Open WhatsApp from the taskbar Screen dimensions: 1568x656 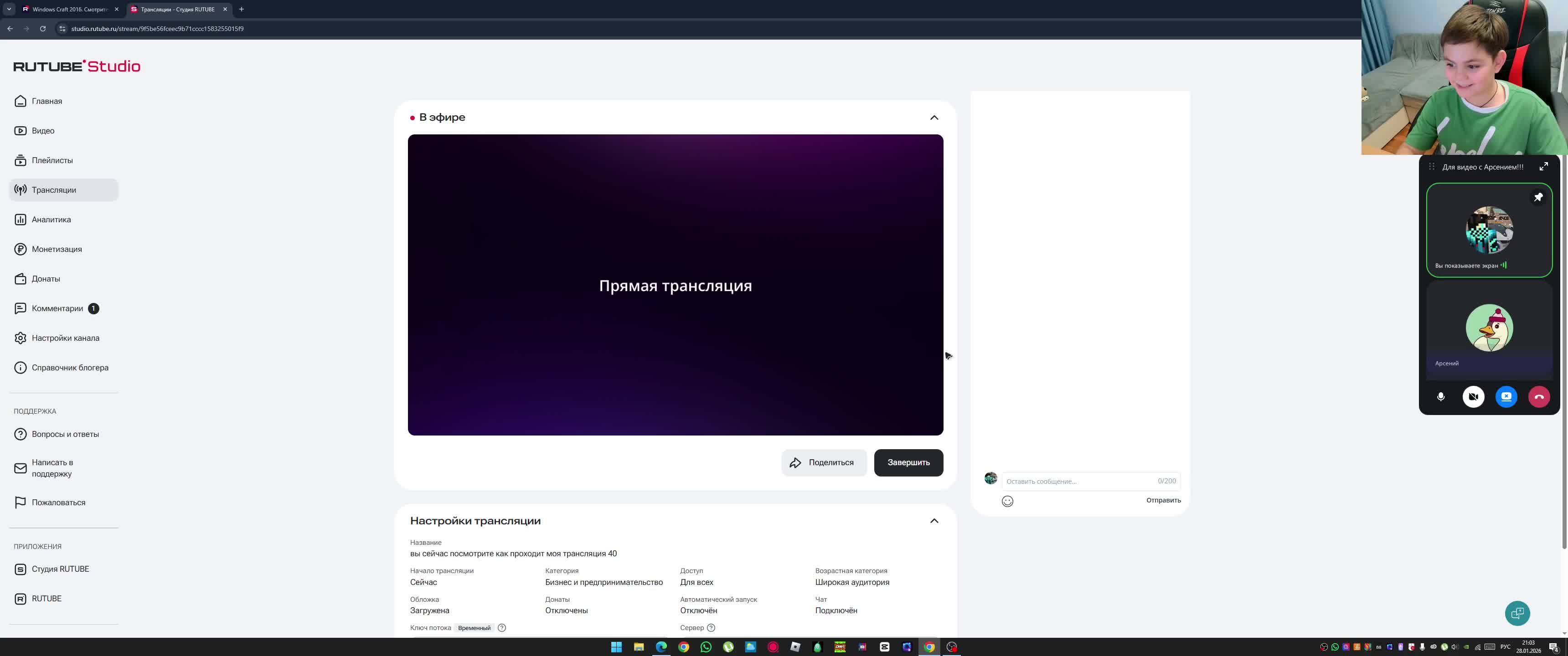click(x=706, y=647)
